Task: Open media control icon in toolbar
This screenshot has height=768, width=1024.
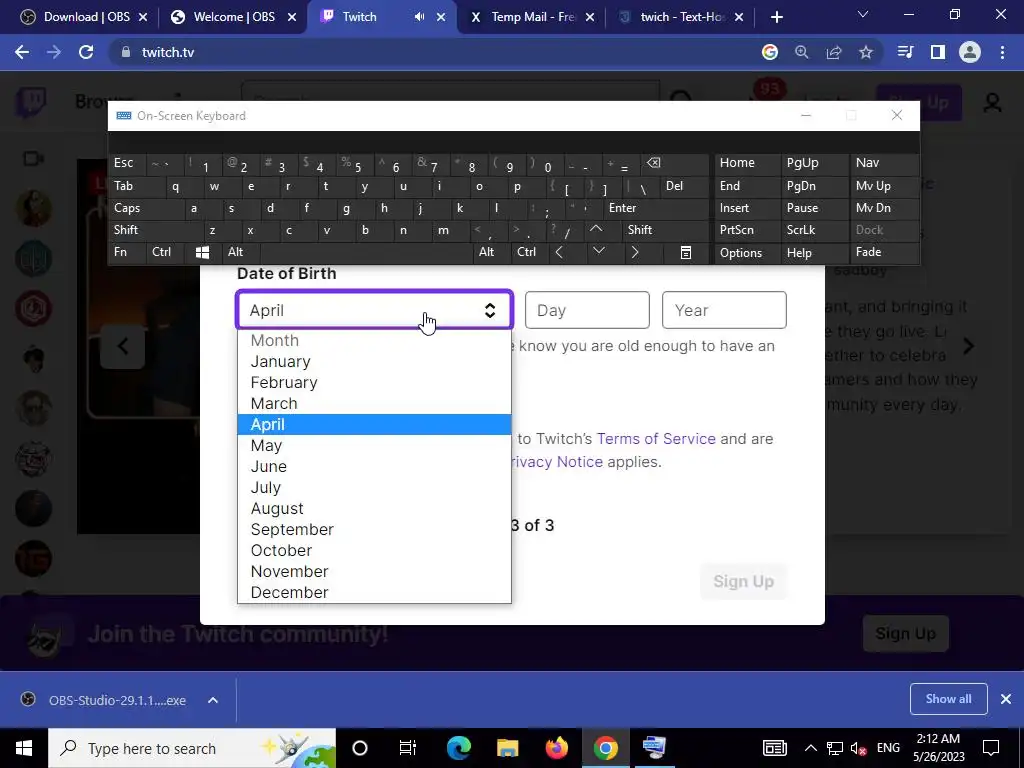Action: coord(906,52)
